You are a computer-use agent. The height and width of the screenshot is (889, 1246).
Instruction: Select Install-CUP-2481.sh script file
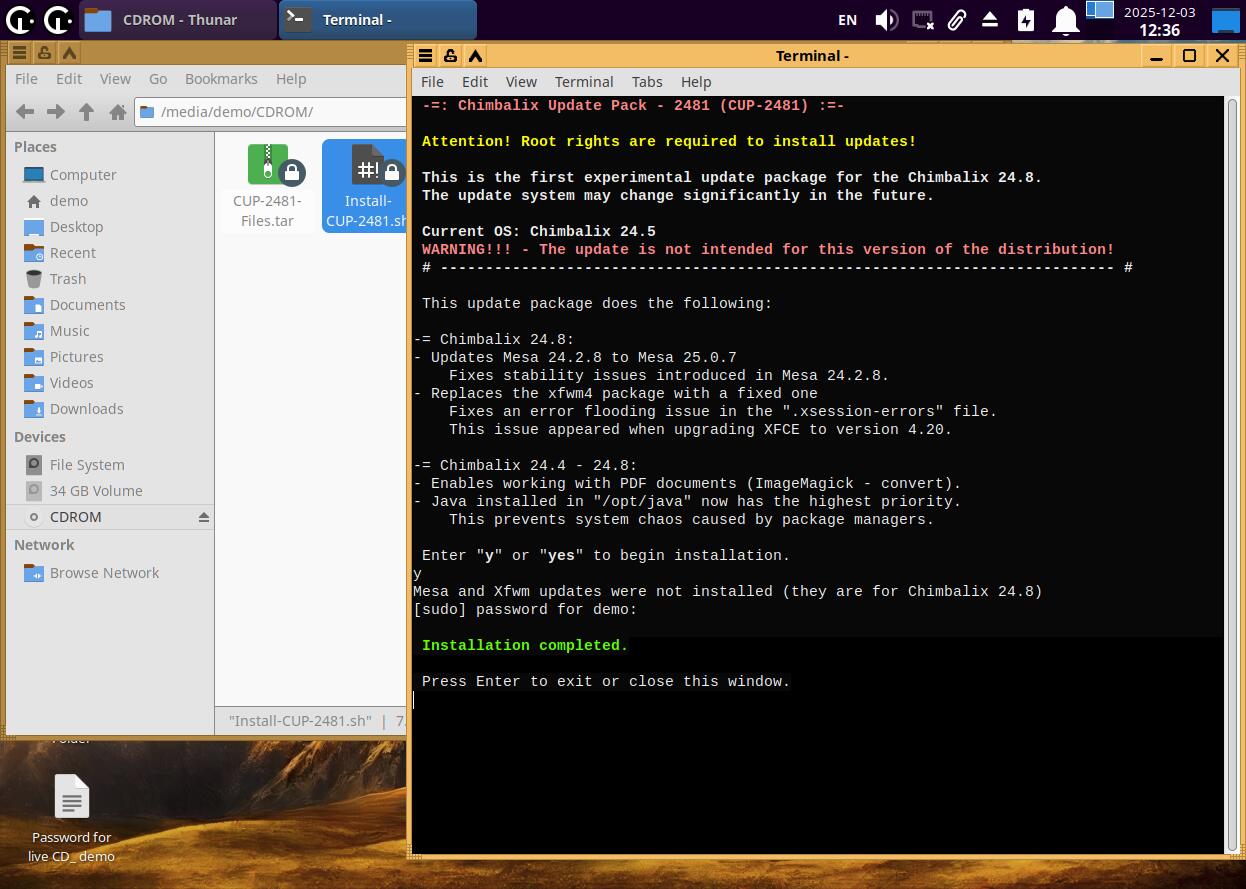coord(366,186)
